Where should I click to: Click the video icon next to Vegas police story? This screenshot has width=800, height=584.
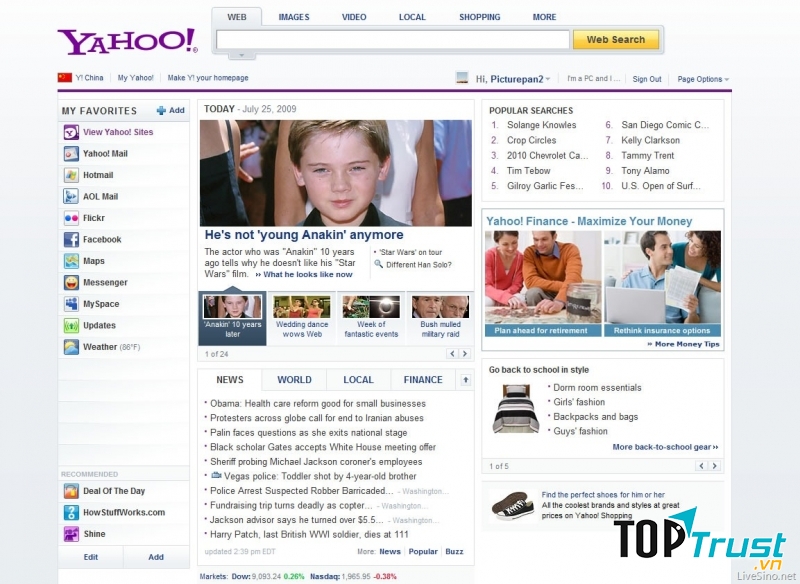point(216,475)
